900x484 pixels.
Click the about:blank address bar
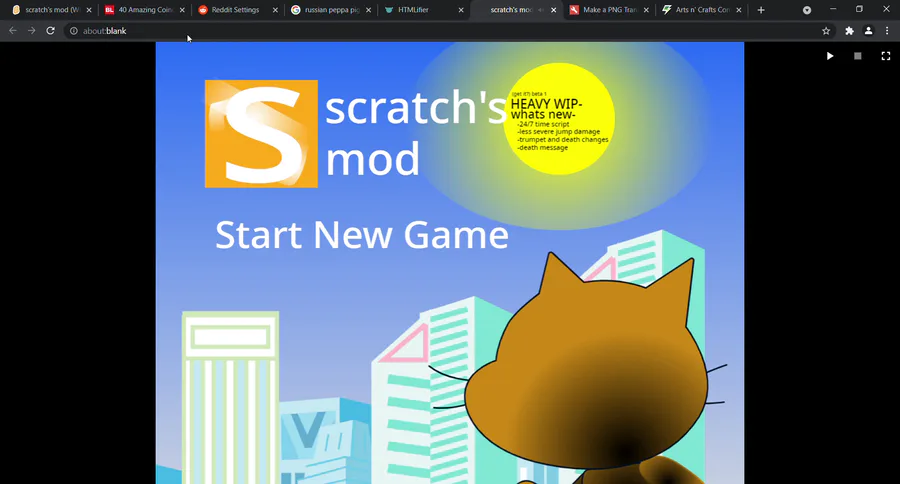448,31
